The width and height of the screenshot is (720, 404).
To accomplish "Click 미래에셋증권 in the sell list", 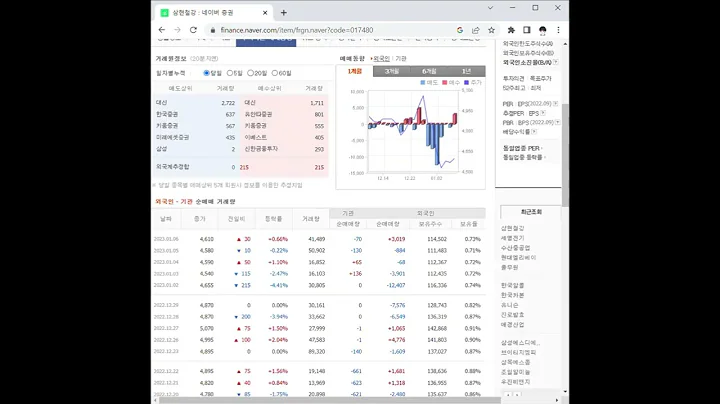I will pyautogui.click(x=172, y=137).
